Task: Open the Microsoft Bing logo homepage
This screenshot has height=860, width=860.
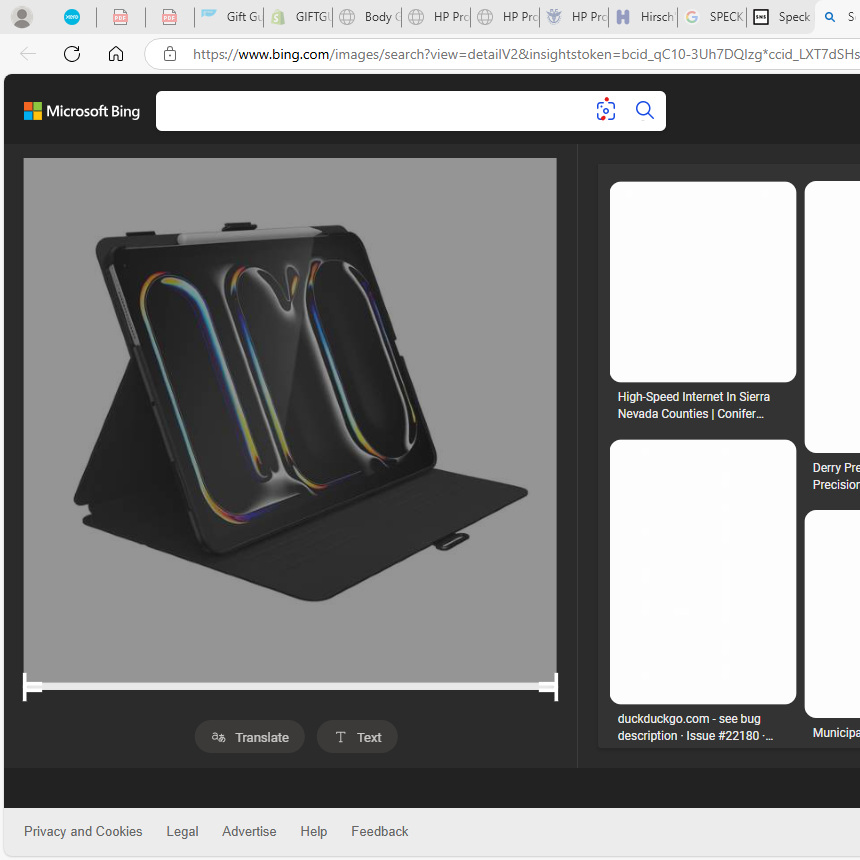Action: [x=82, y=111]
